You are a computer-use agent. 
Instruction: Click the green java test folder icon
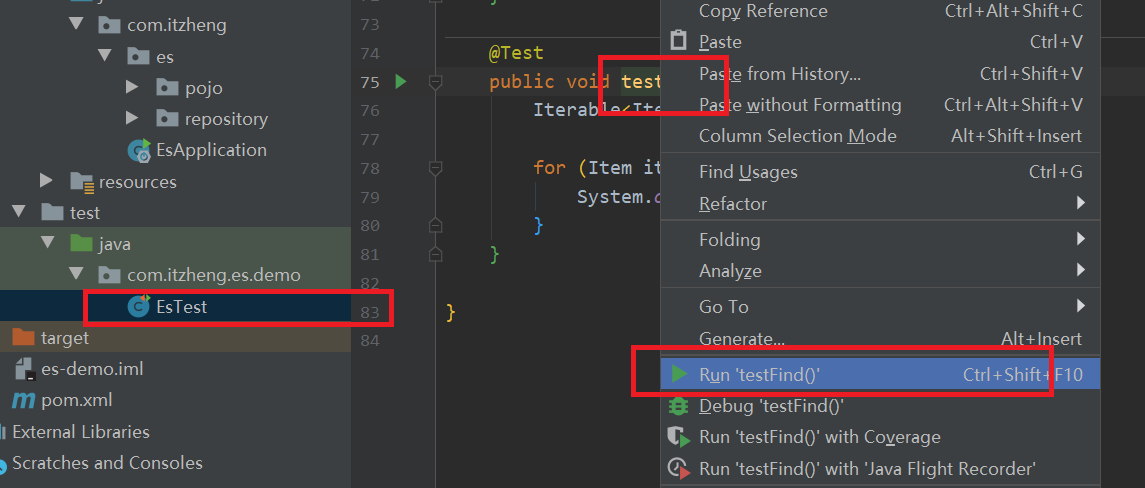click(x=81, y=243)
